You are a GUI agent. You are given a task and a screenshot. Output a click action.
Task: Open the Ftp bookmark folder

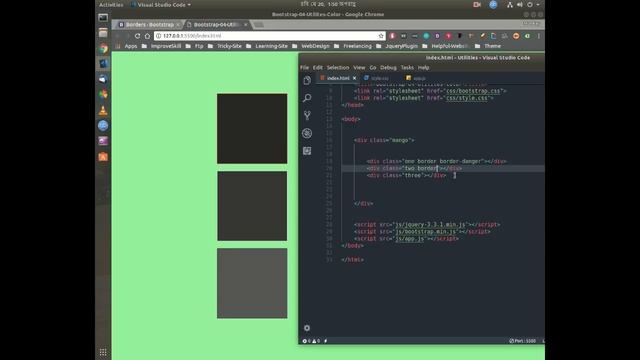[195, 46]
